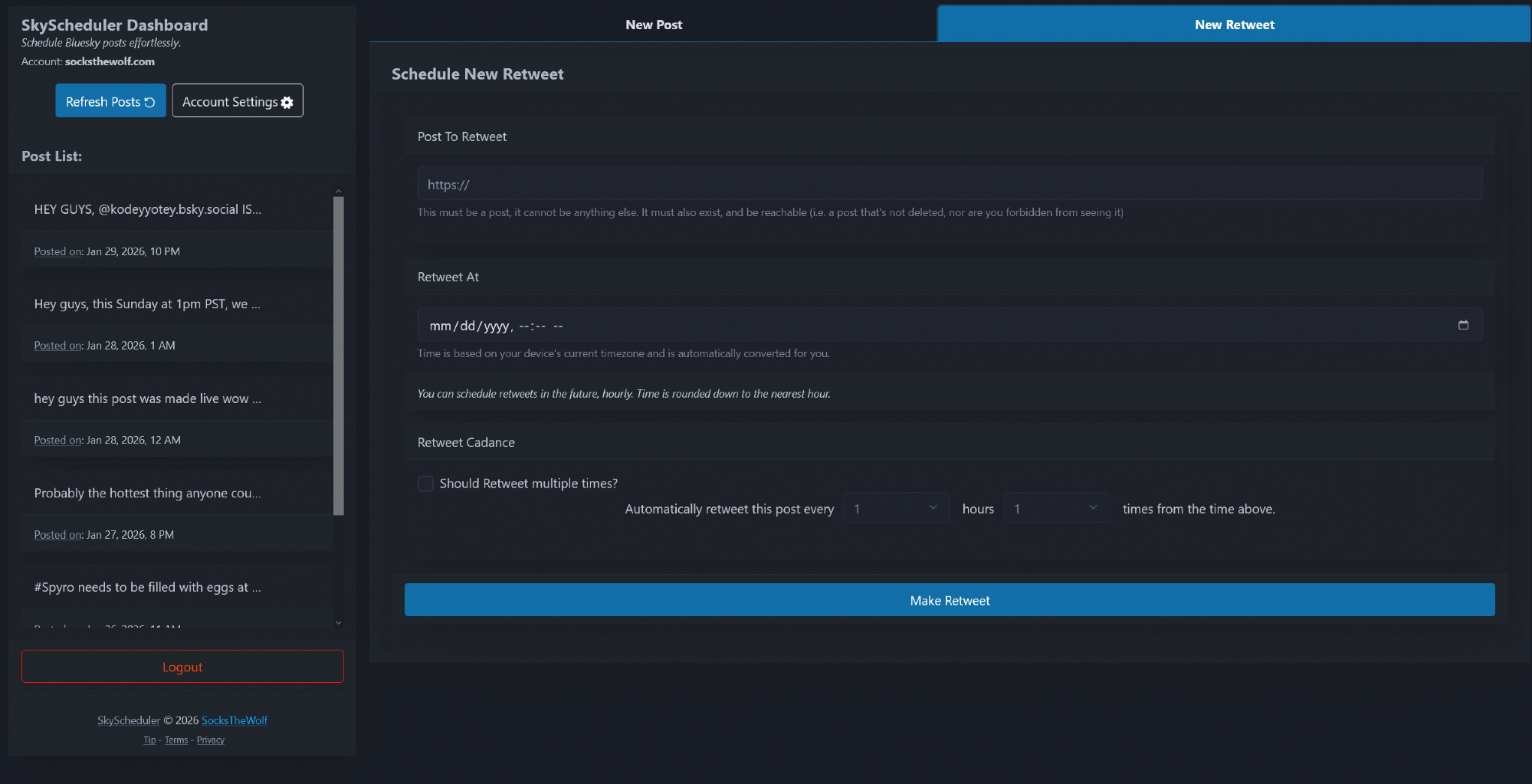Viewport: 1532px width, 784px height.
Task: Open the hours interval dropdown
Action: click(x=895, y=508)
